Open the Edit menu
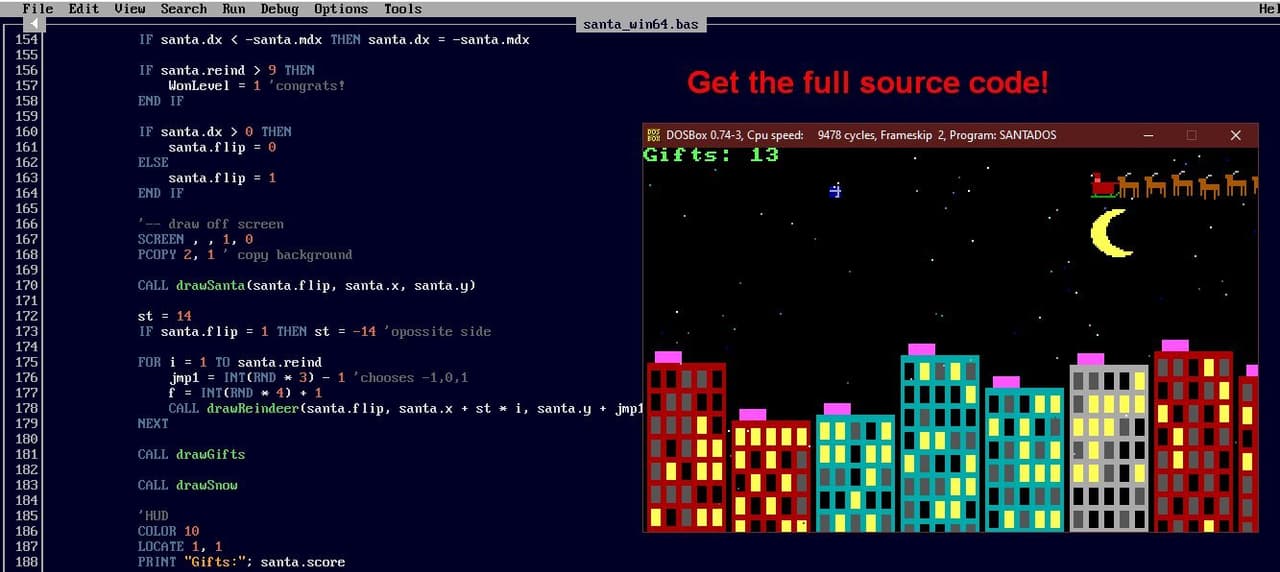This screenshot has width=1280, height=572. pos(84,9)
